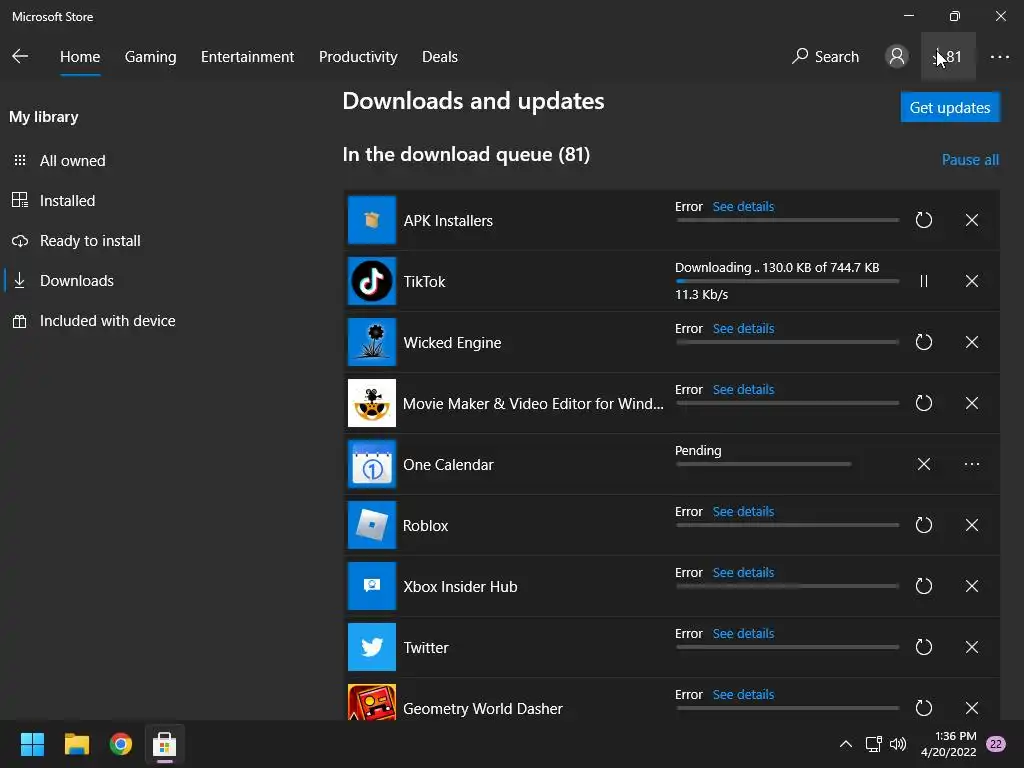Viewport: 1024px width, 768px height.
Task: Remove Roblox from the download queue
Action: point(972,525)
